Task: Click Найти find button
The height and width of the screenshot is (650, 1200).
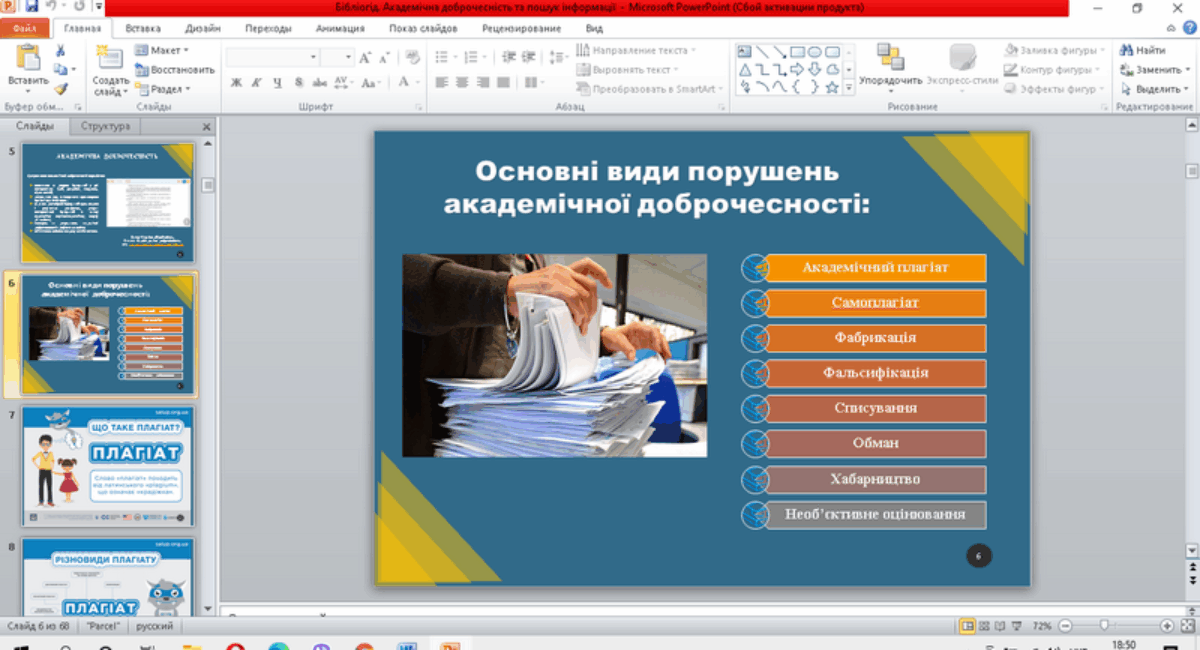Action: [1142, 50]
